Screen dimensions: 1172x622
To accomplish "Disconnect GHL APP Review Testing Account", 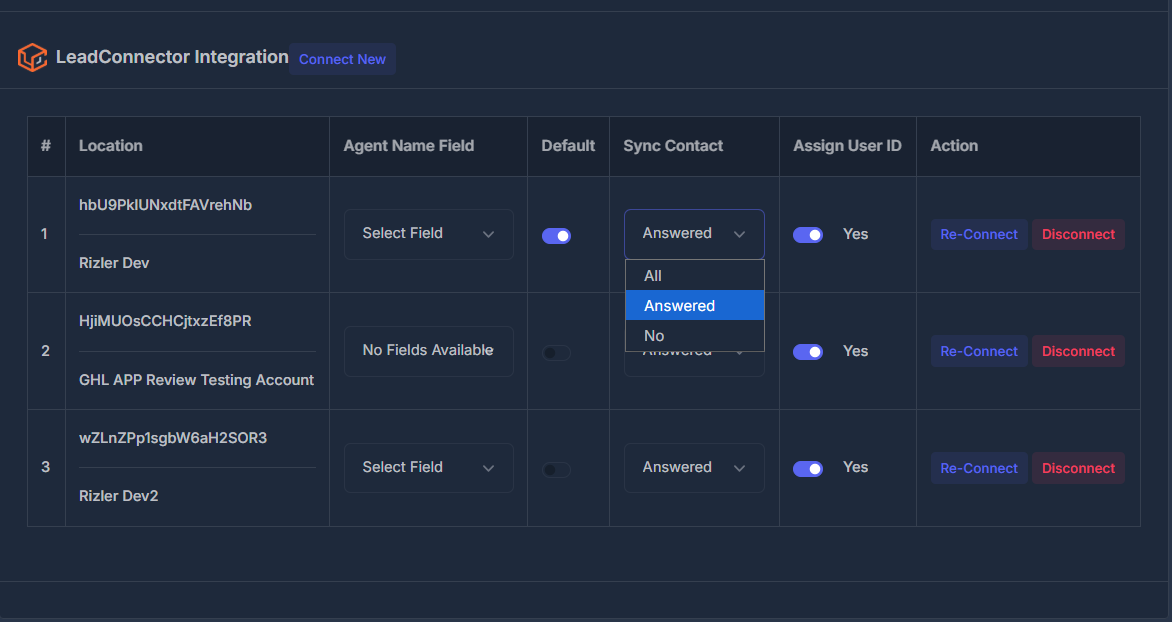I will [1078, 351].
